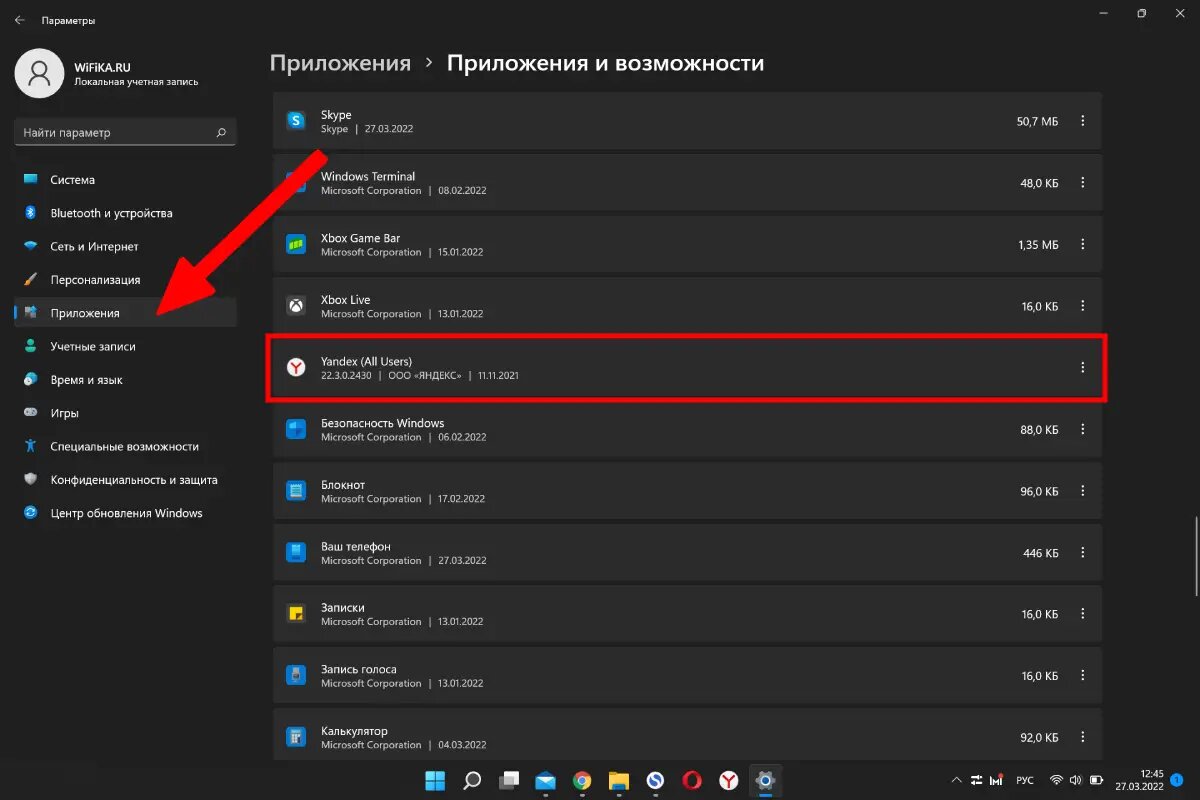Click the Блокнот app icon
Screen dimensions: 1200x800
click(x=296, y=491)
